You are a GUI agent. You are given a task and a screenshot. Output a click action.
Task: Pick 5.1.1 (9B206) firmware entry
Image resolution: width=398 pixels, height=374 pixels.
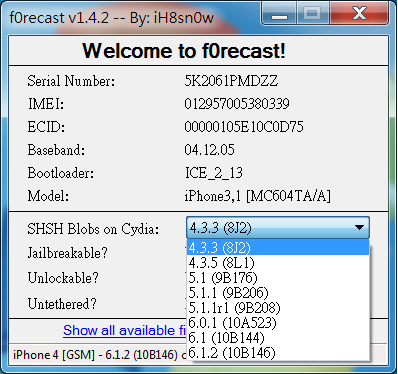tap(278, 293)
